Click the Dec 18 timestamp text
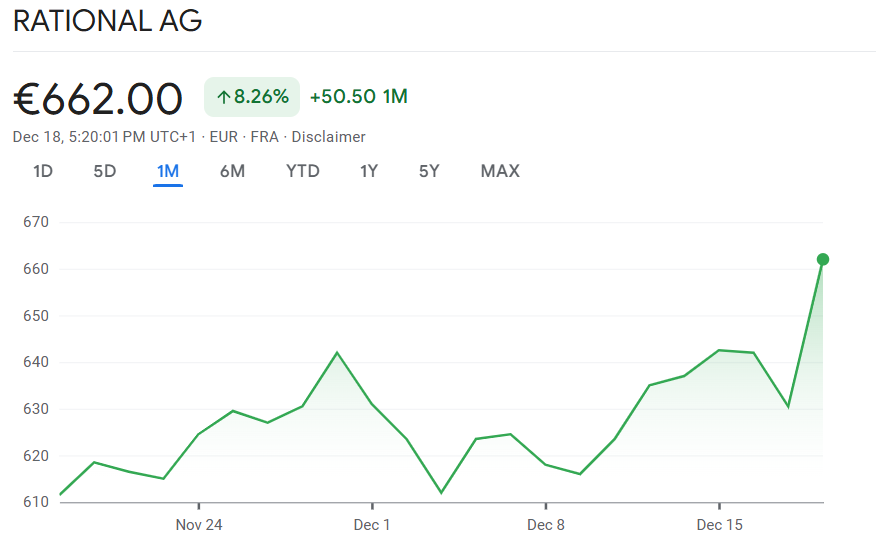Image resolution: width=876 pixels, height=543 pixels. click(x=105, y=137)
